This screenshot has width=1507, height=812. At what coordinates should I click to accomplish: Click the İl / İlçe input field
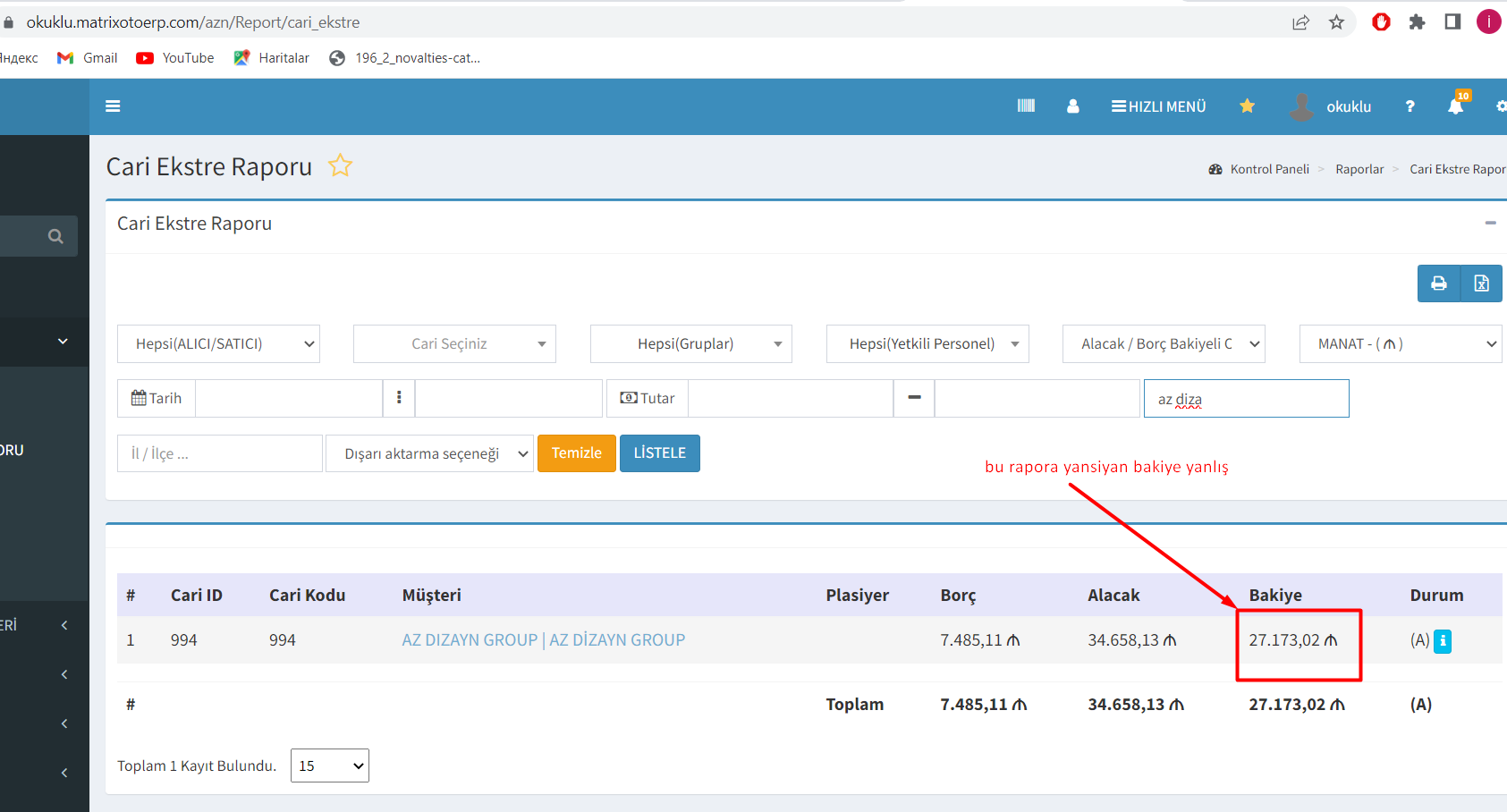click(219, 453)
